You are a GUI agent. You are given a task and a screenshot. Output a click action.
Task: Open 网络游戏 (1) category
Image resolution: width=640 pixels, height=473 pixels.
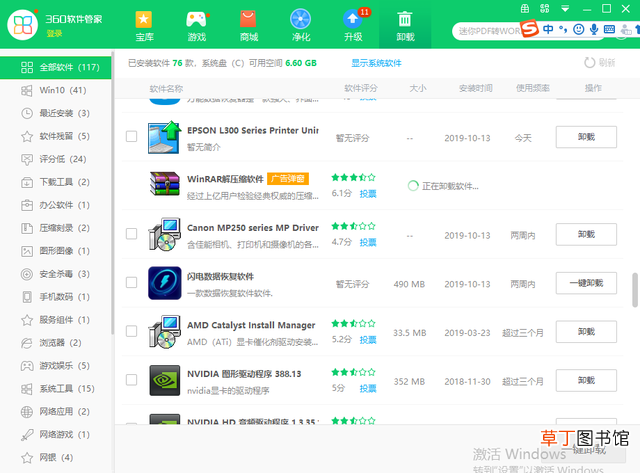[x=56, y=435]
